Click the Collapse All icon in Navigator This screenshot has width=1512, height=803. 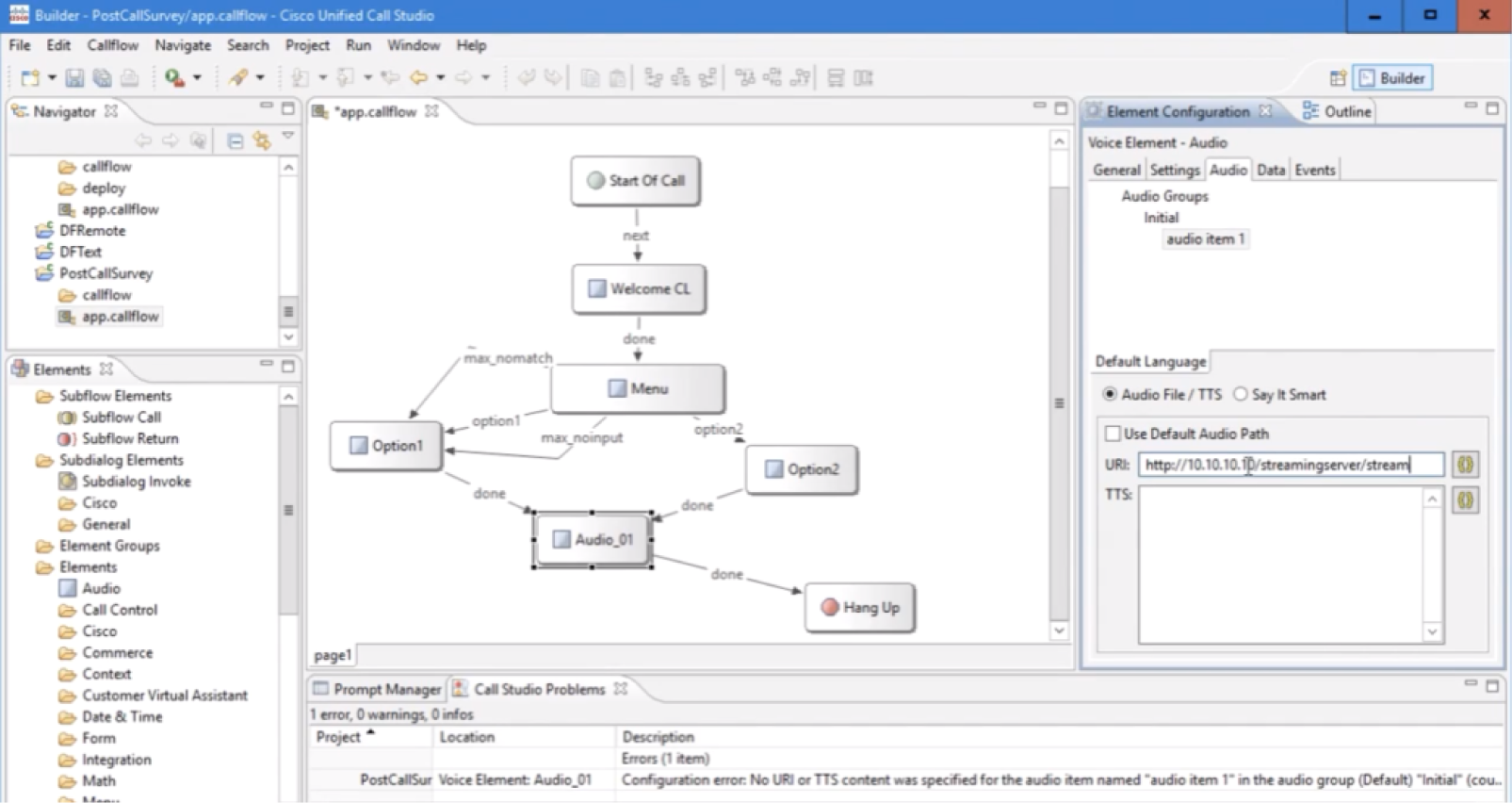[x=236, y=141]
